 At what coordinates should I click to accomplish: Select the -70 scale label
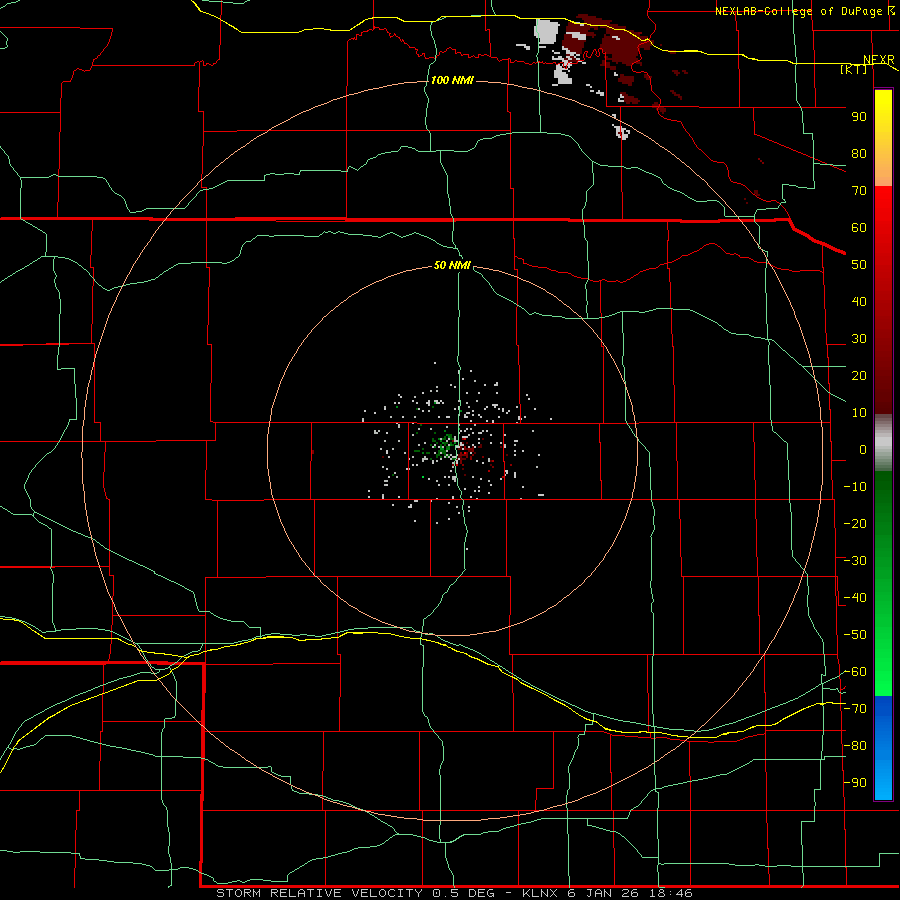coord(855,709)
